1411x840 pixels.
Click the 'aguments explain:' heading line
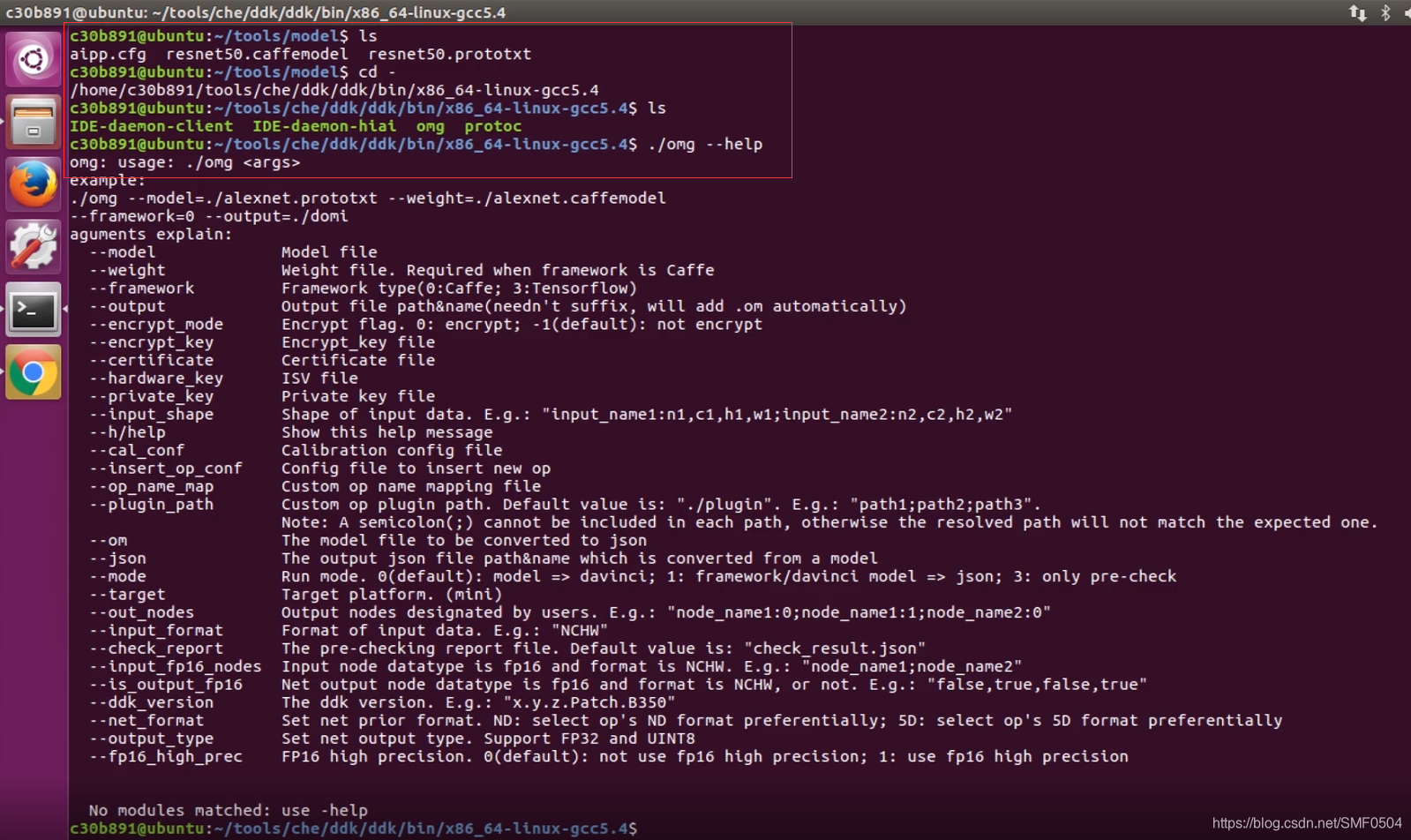coord(151,234)
